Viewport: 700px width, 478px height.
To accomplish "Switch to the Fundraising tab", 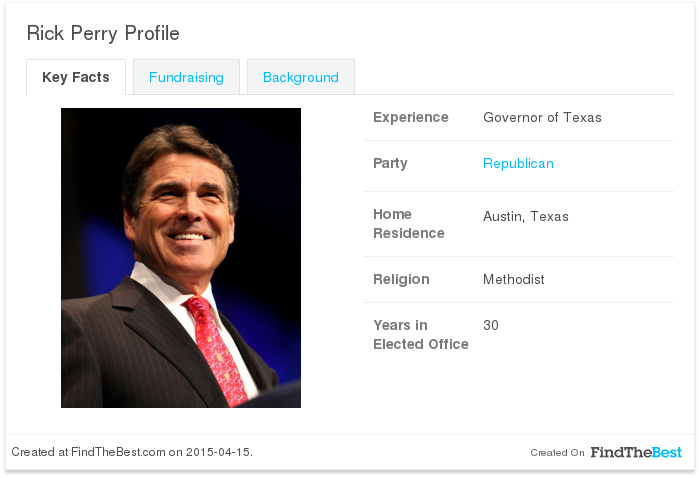I will point(186,77).
